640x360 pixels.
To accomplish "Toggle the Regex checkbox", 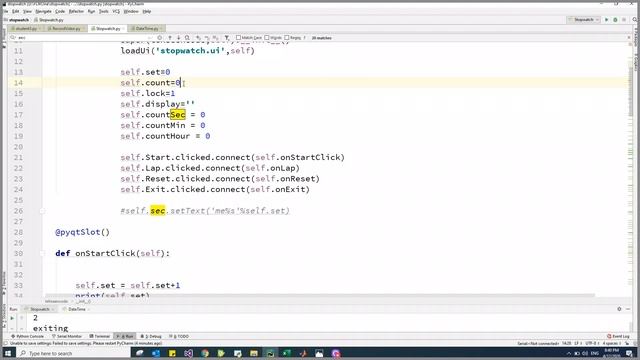I will click(287, 38).
